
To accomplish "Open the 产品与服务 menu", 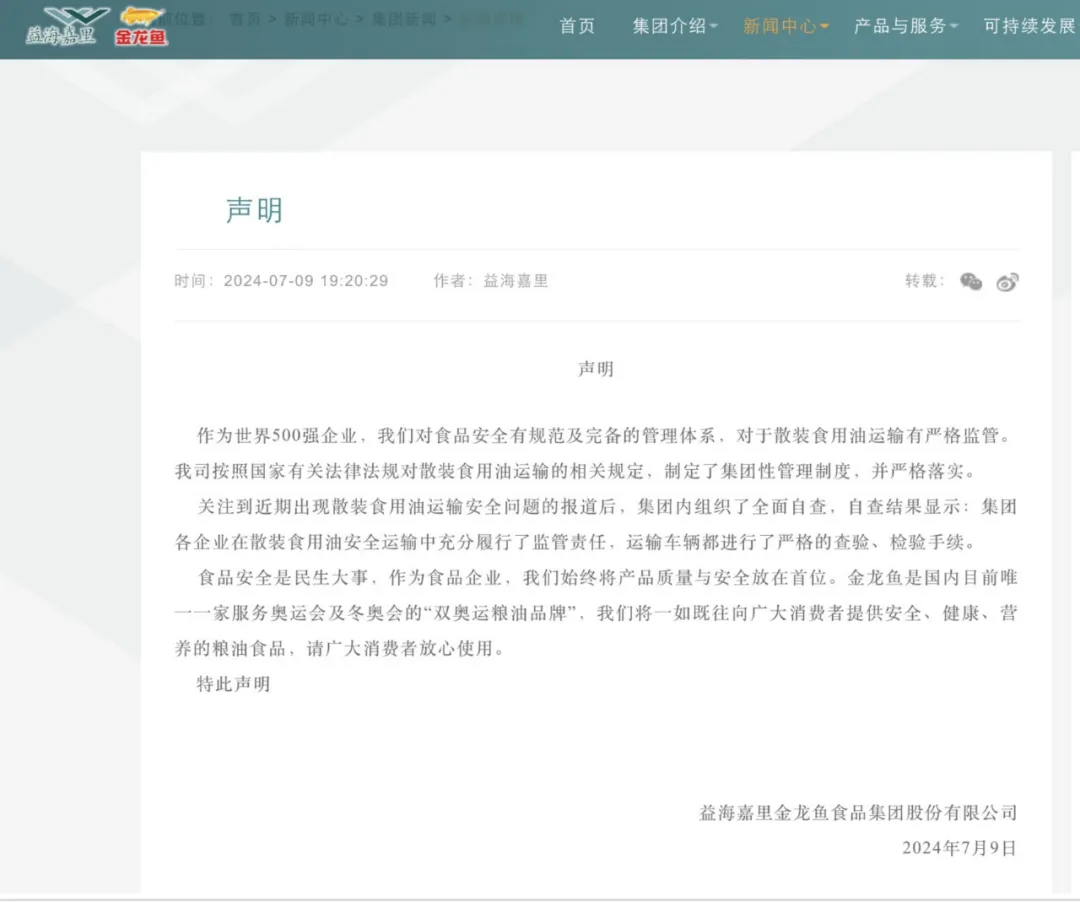I will tap(900, 26).
